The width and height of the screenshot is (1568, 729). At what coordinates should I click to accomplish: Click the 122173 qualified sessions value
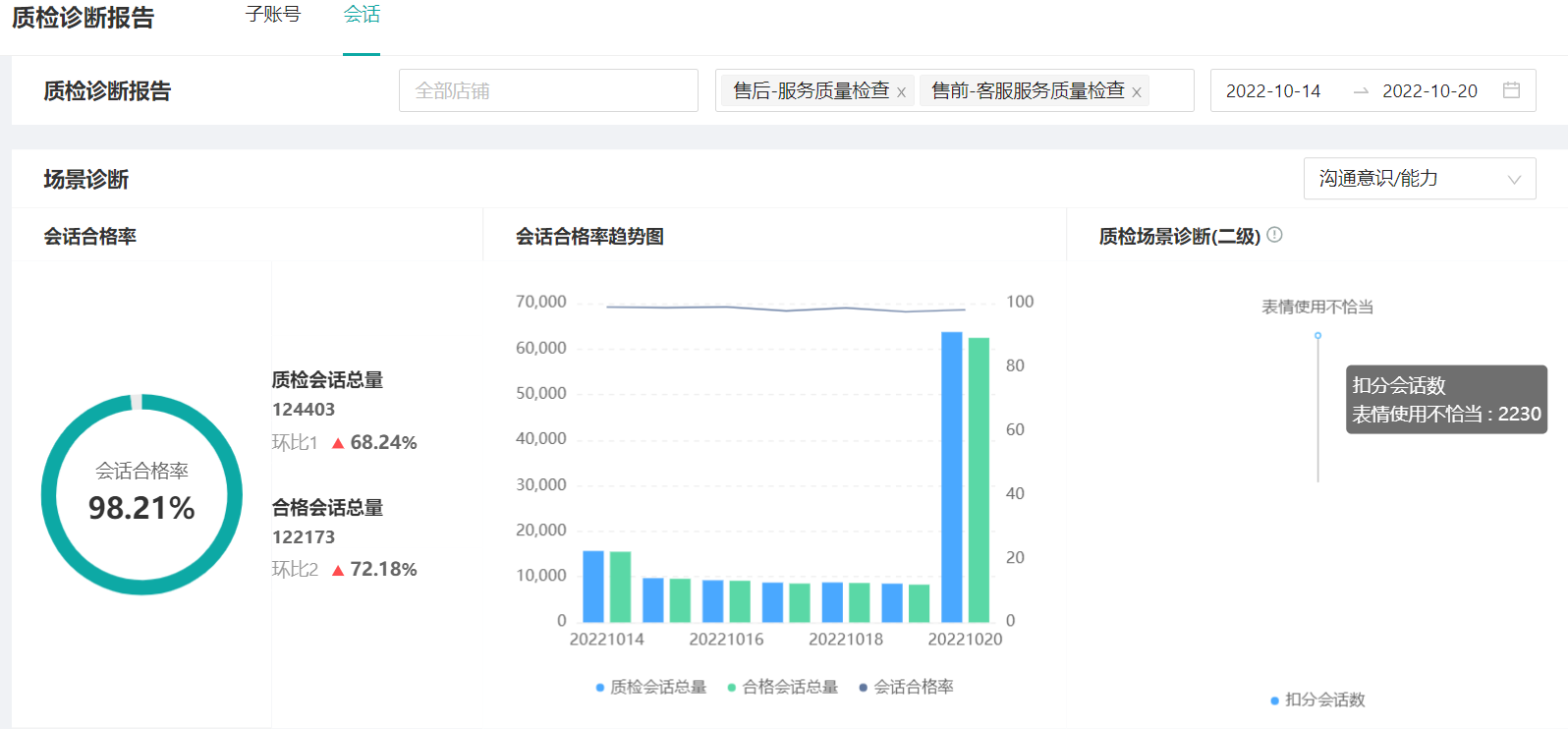coord(304,537)
